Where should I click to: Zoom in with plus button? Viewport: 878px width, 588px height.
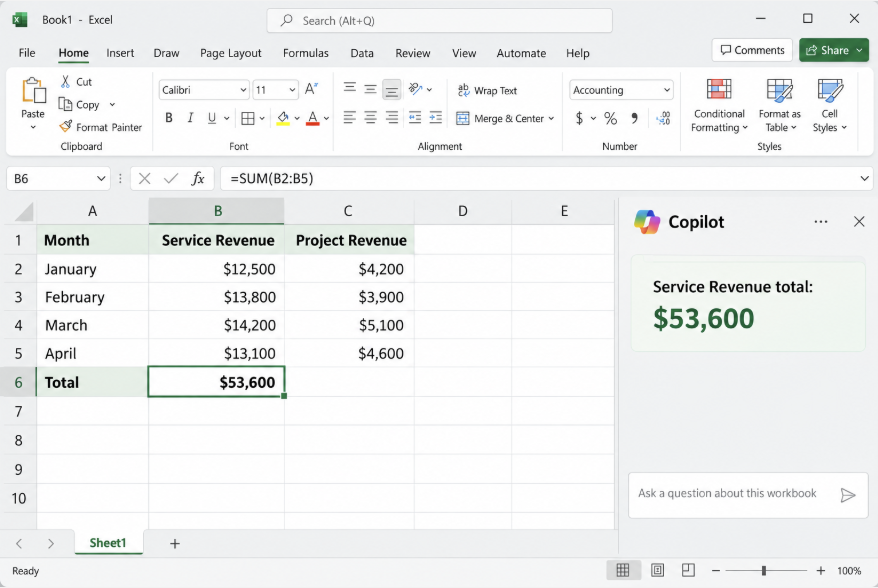(x=820, y=571)
